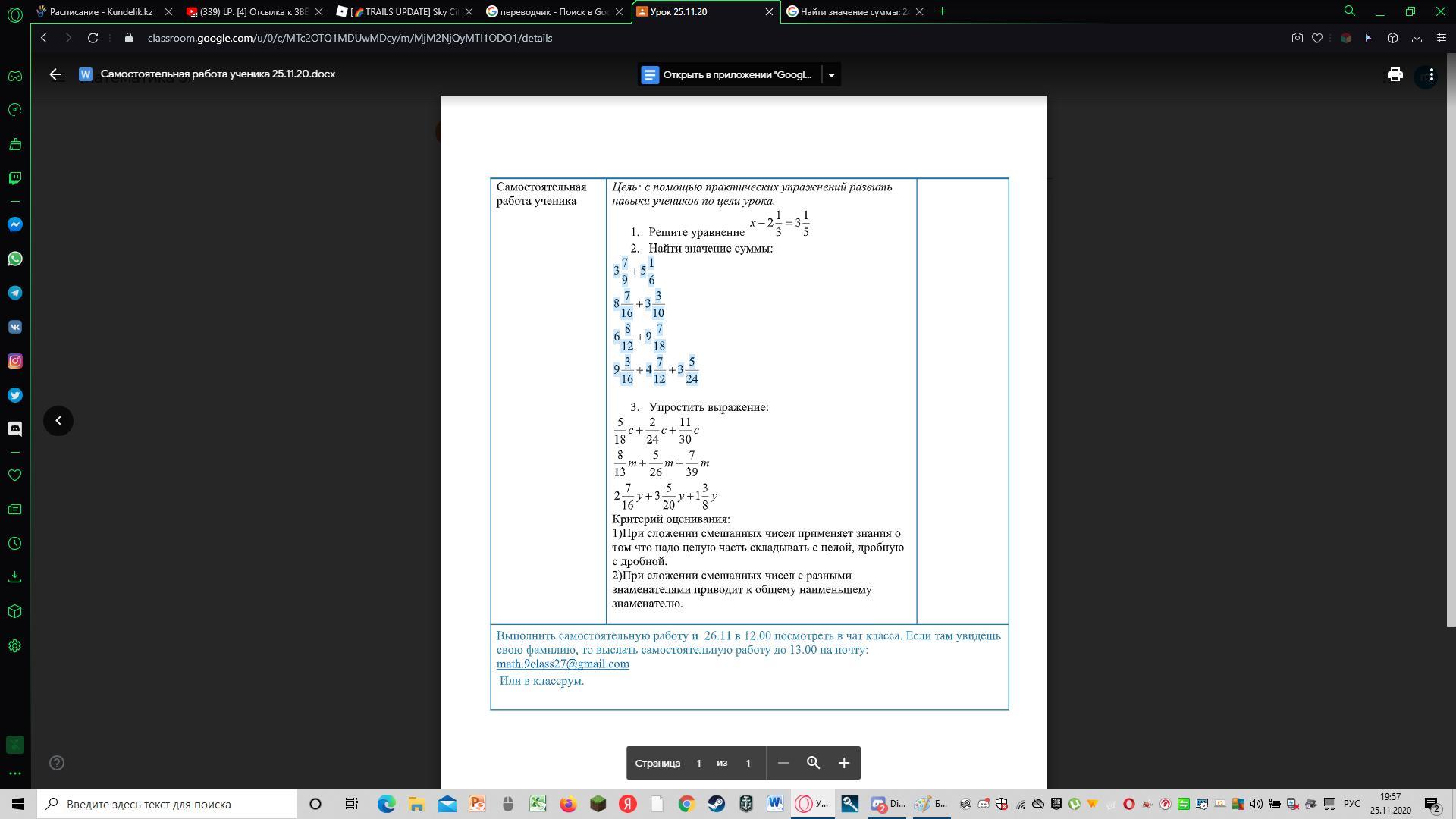Open Twitch from the sidebar
The height and width of the screenshot is (819, 1456).
coord(14,178)
